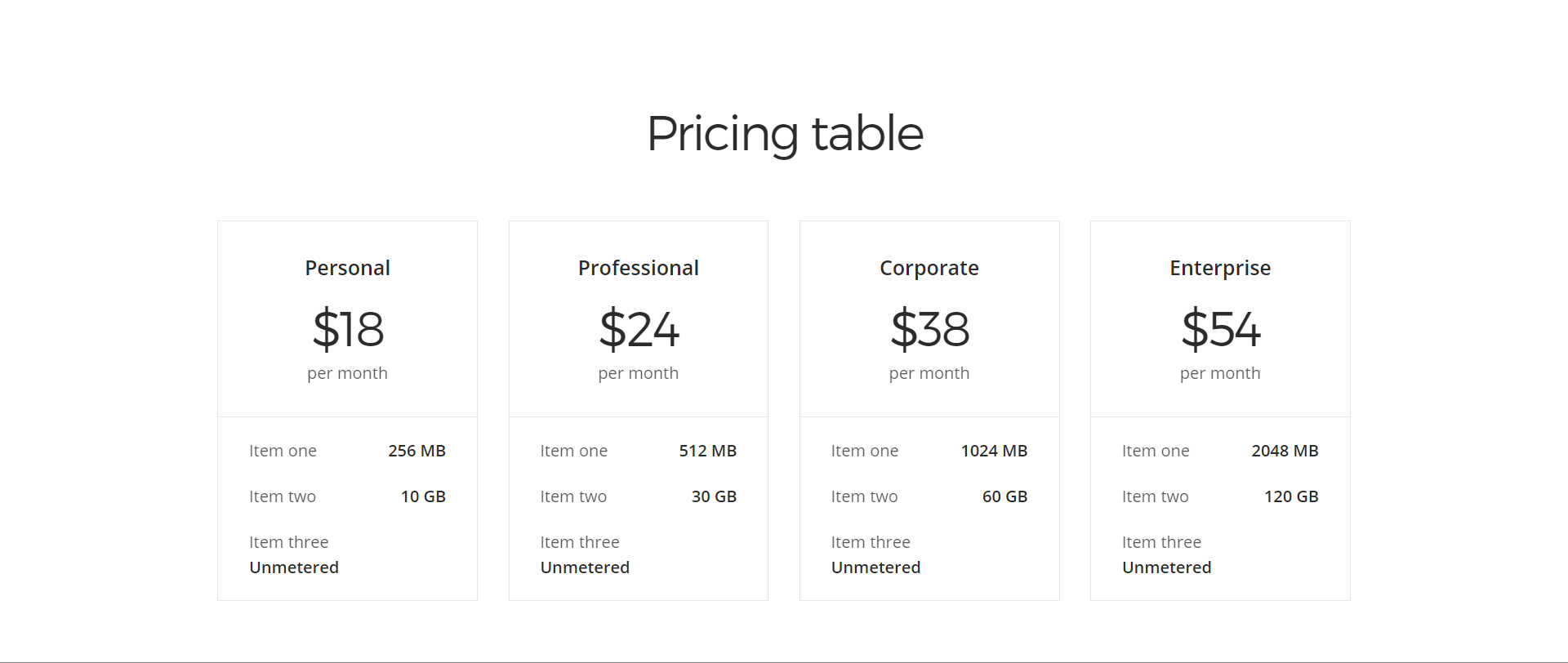This screenshot has height=663, width=1568.
Task: Click Item three in Enterprise card
Action: tap(1161, 542)
